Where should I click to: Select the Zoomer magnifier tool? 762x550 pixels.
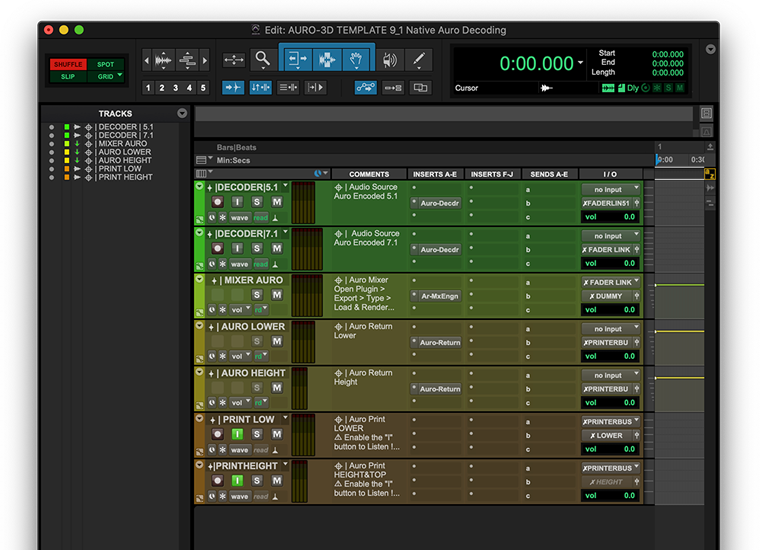pos(262,60)
